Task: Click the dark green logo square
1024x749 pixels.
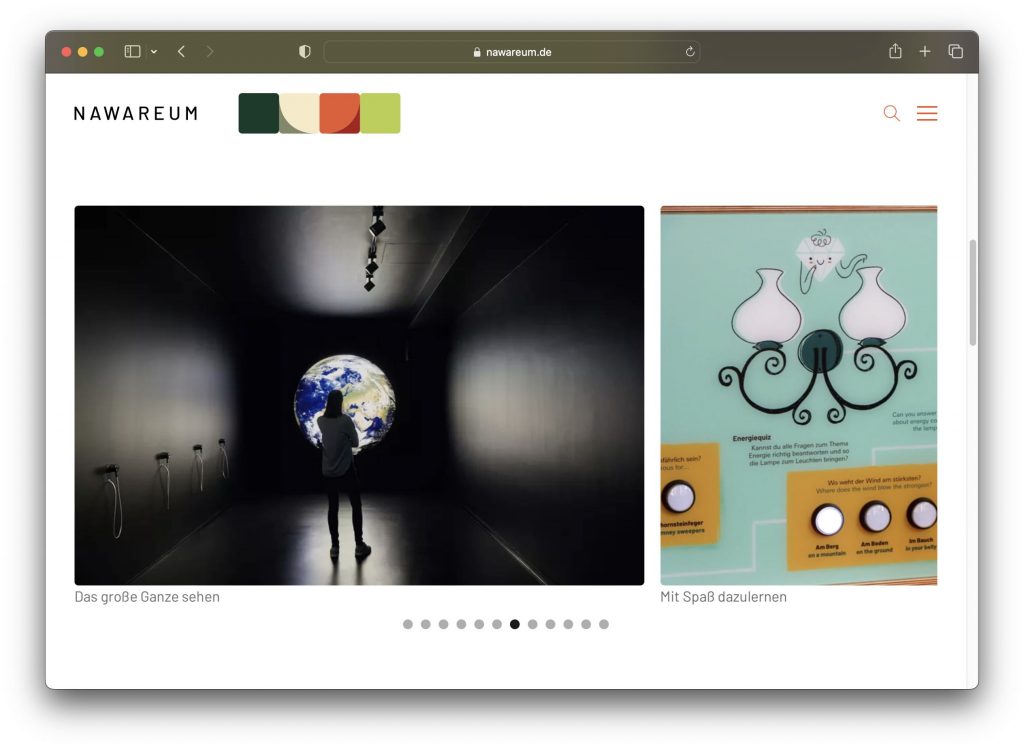Action: [x=258, y=113]
